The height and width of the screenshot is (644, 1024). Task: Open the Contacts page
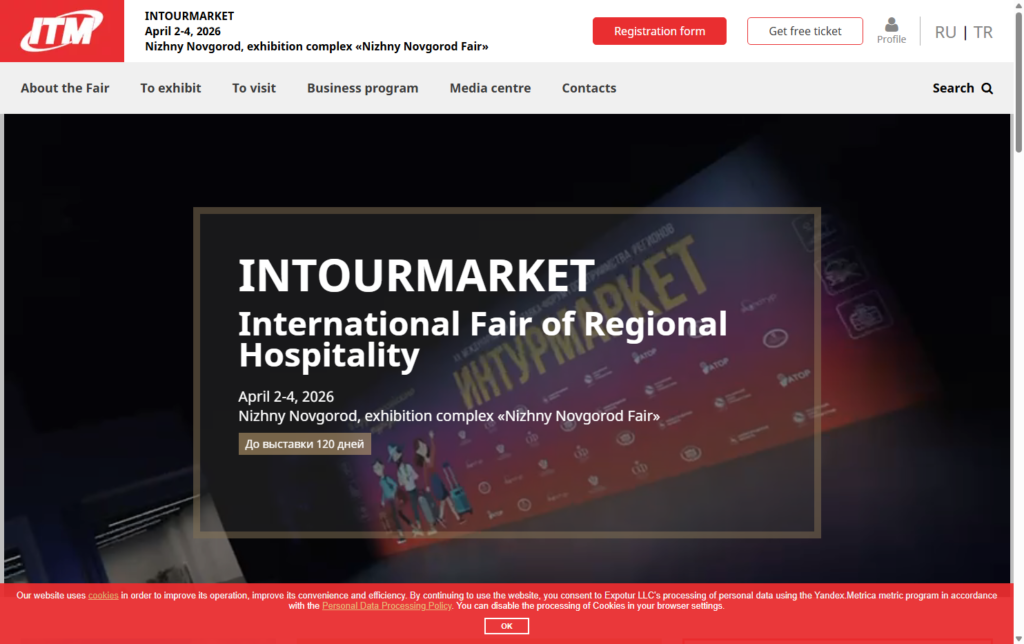(x=589, y=88)
